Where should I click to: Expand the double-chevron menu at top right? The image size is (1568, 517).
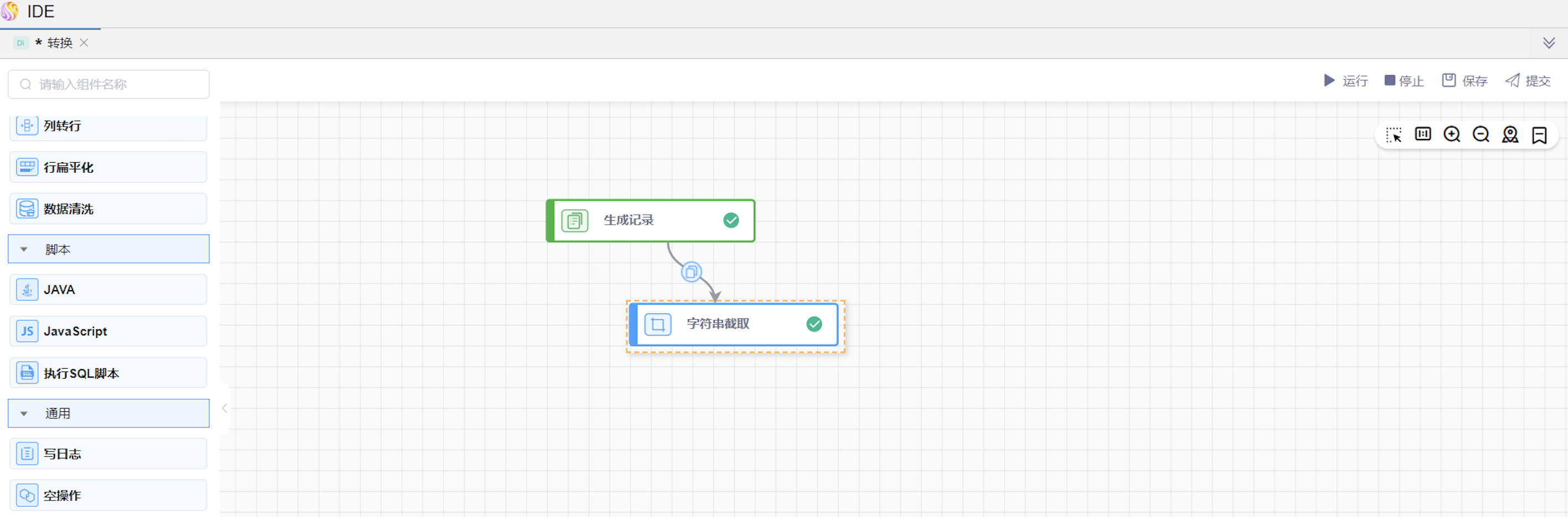pyautogui.click(x=1549, y=43)
